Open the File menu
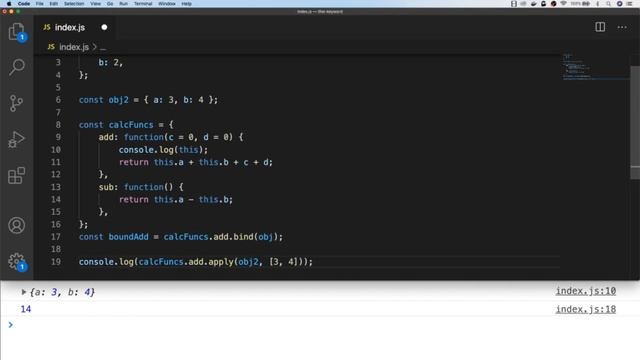640x360 pixels. tap(40, 4)
